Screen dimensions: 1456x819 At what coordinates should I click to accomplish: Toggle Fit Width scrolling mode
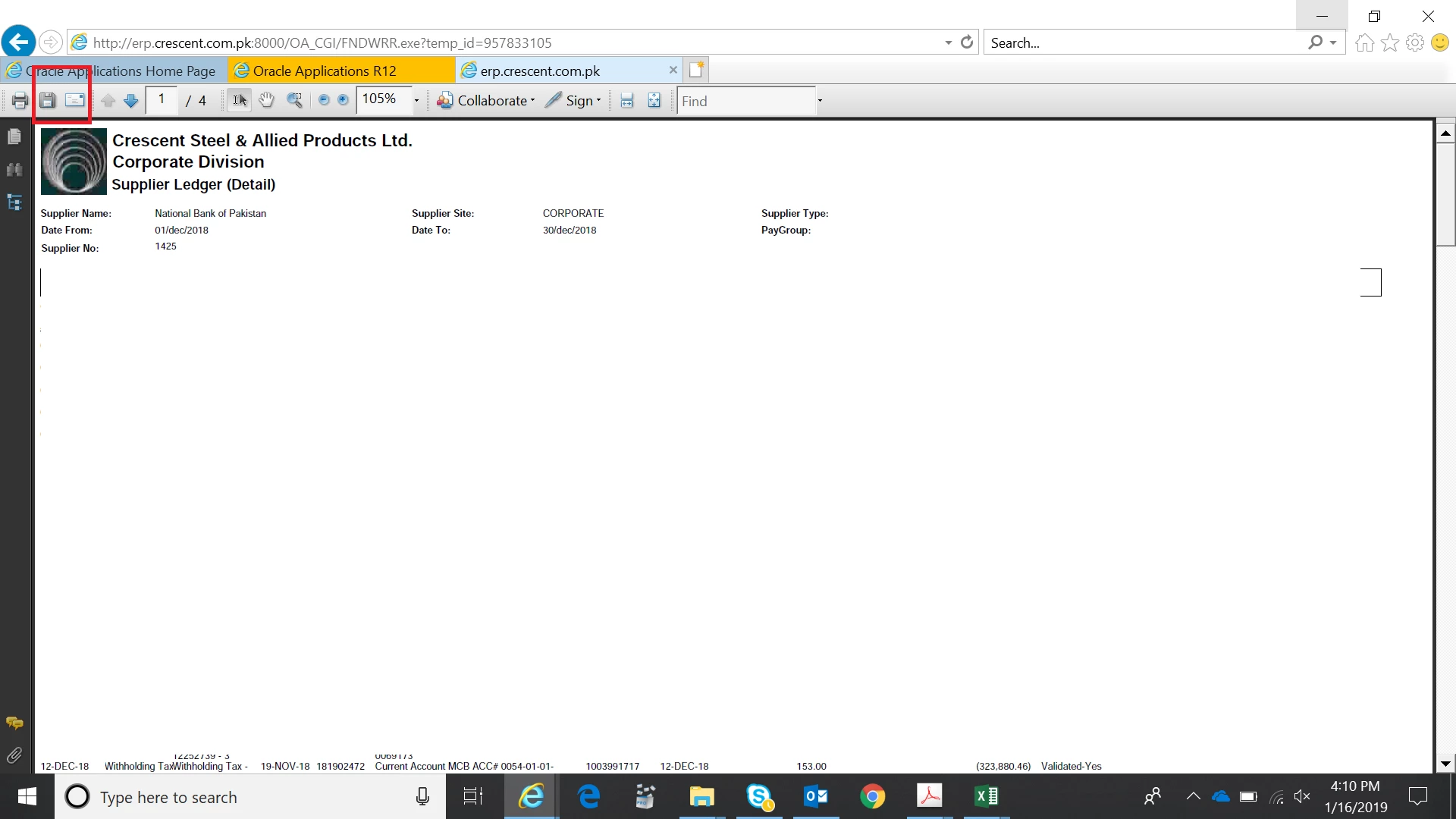point(626,100)
